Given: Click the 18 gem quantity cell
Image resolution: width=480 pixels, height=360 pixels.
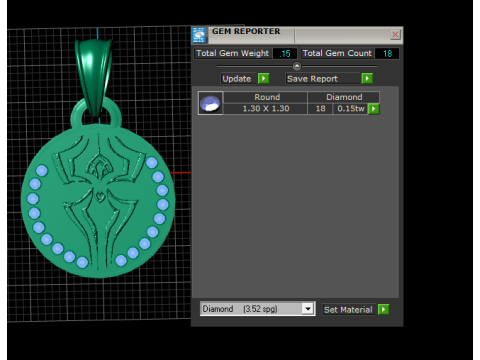Looking at the screenshot, I should pyautogui.click(x=320, y=109).
